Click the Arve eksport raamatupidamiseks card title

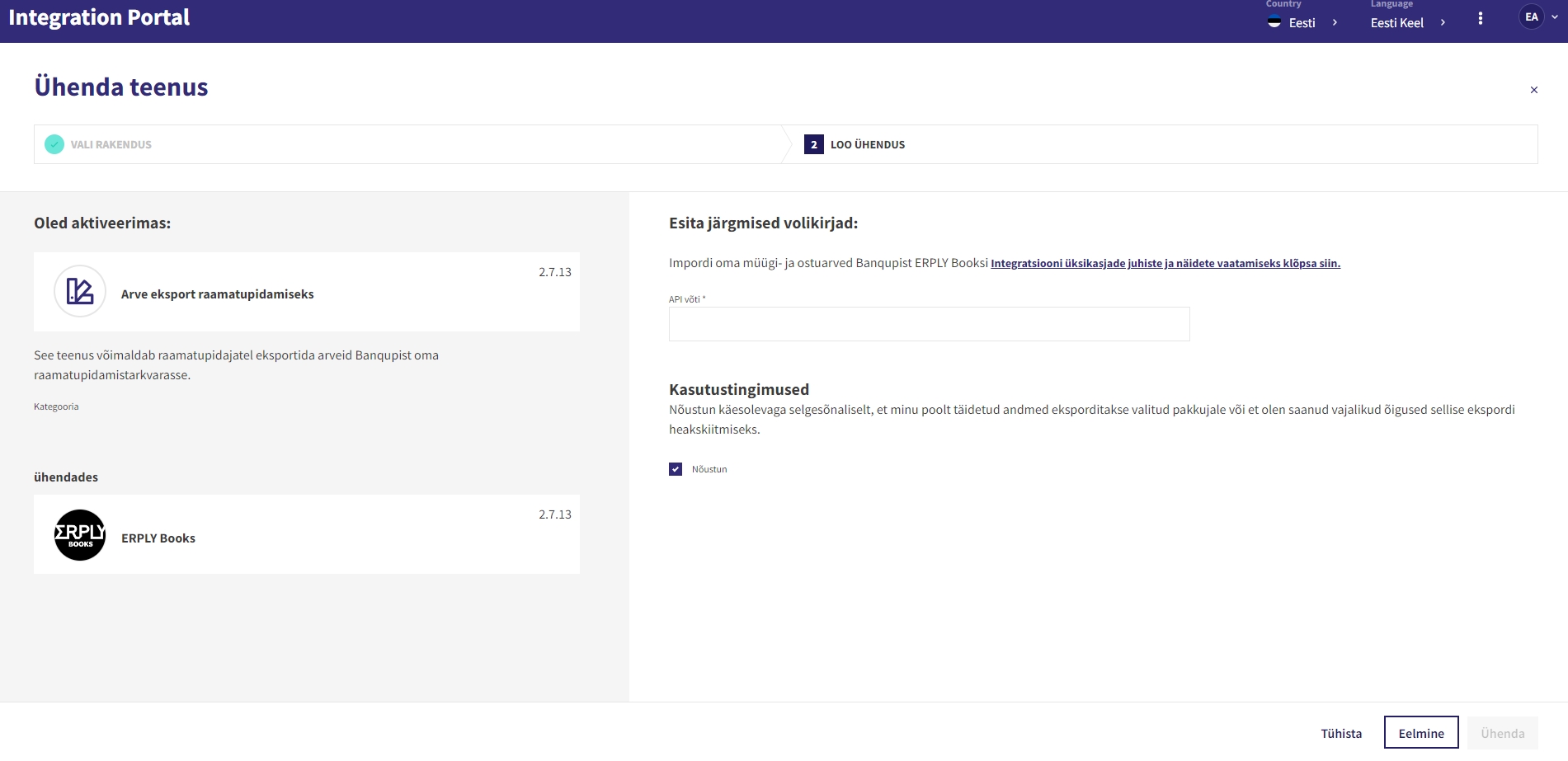218,294
